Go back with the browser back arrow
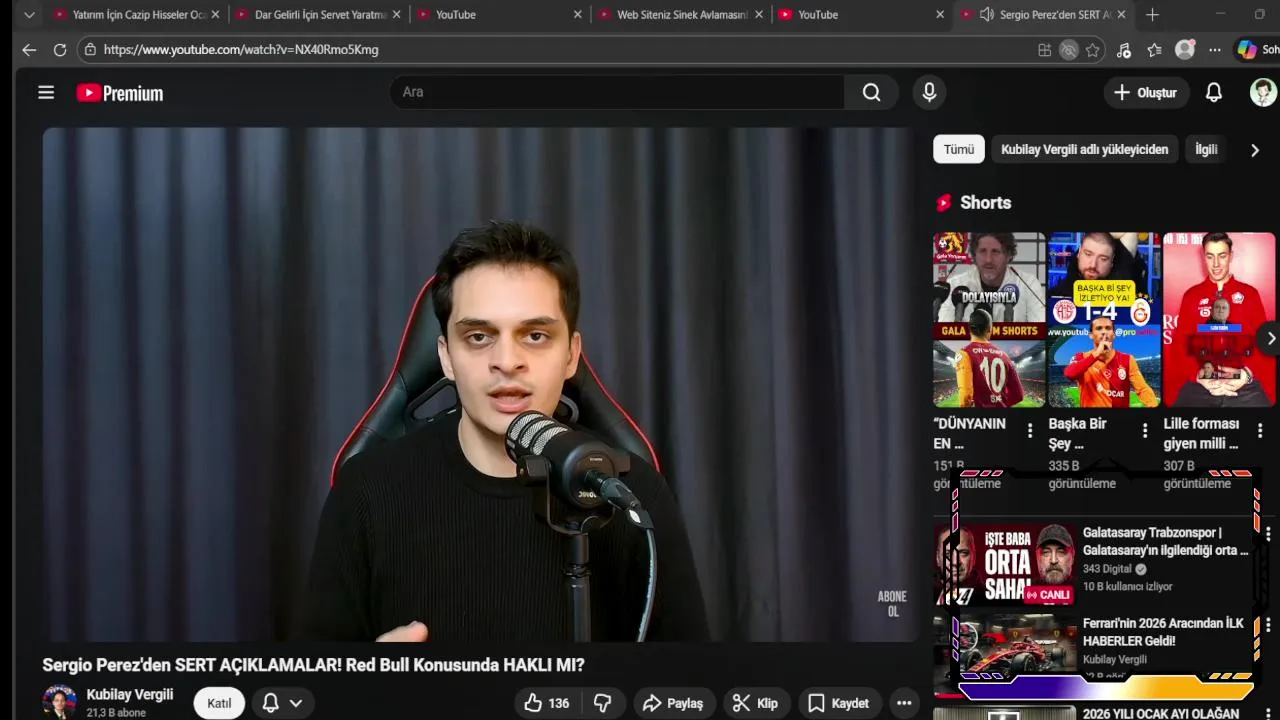 29,50
